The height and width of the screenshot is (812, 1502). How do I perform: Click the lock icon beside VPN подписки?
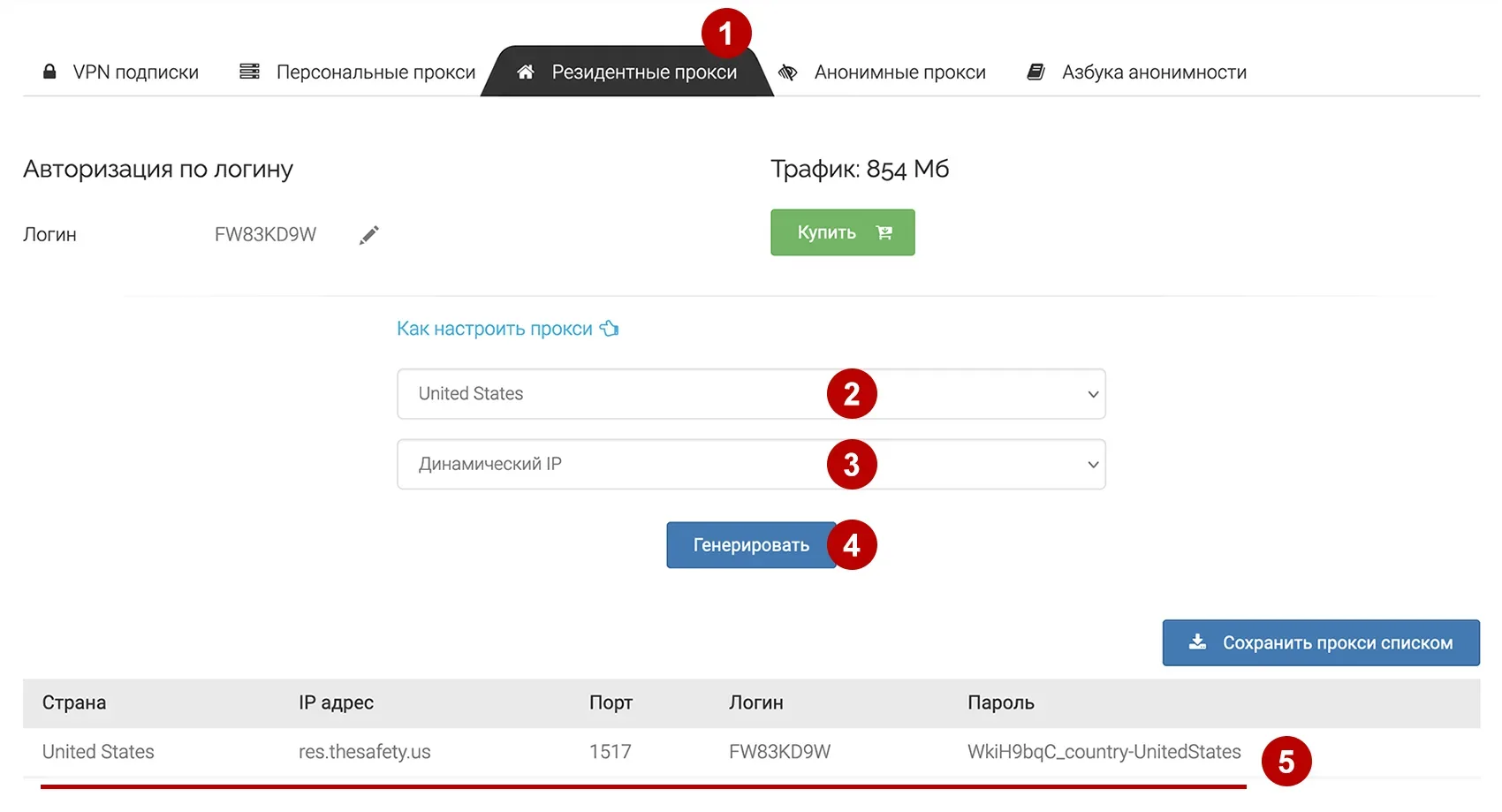point(49,72)
